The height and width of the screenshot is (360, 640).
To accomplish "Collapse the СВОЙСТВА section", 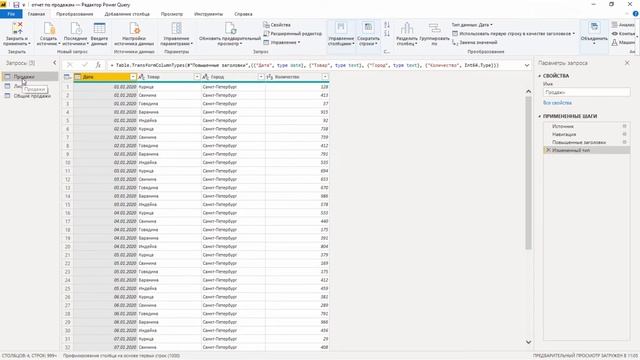I will [540, 76].
